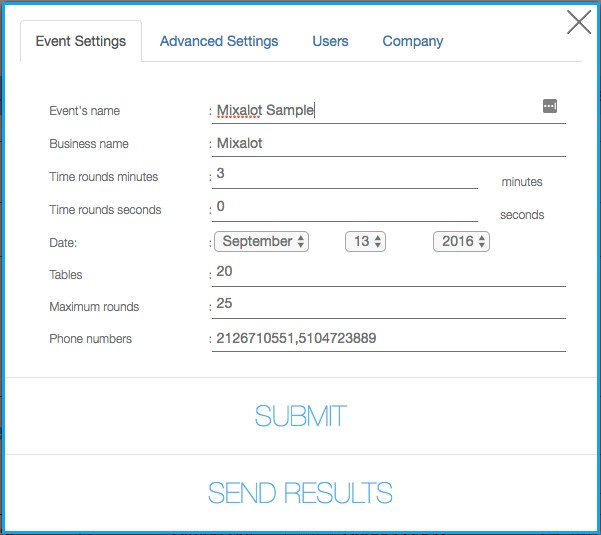Click the "Business name" label

(89, 144)
